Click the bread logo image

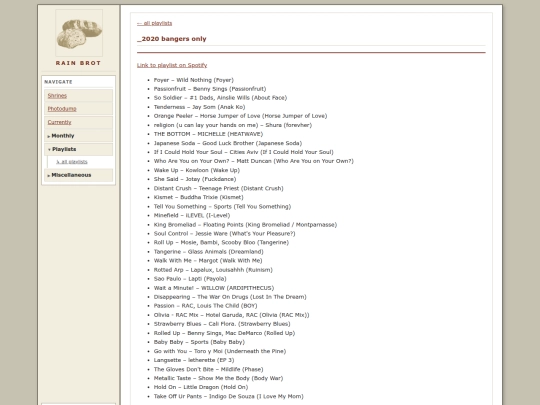pos(79,33)
